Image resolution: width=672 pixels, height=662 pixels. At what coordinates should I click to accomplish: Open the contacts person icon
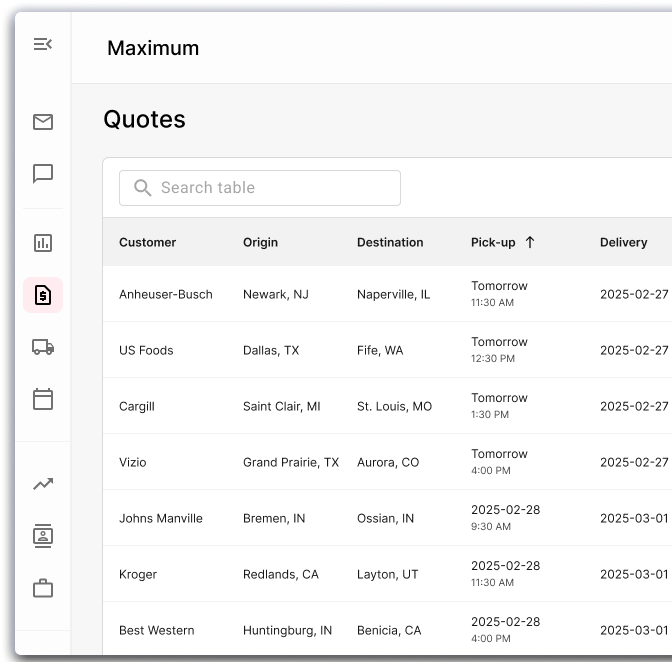pyautogui.click(x=43, y=536)
